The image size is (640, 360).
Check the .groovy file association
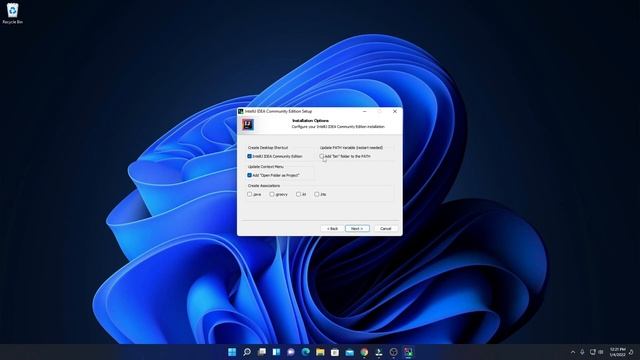point(272,194)
